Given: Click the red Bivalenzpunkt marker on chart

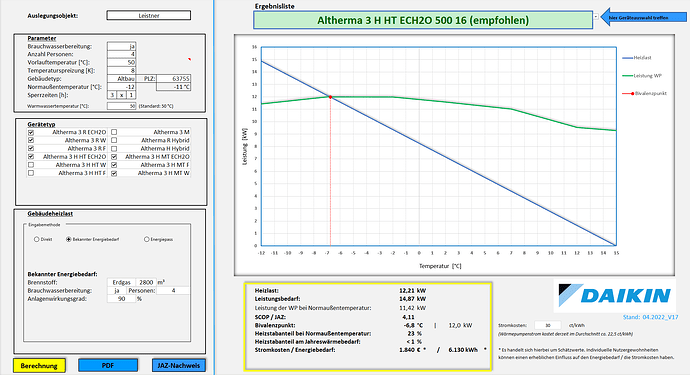Looking at the screenshot, I should [x=330, y=97].
